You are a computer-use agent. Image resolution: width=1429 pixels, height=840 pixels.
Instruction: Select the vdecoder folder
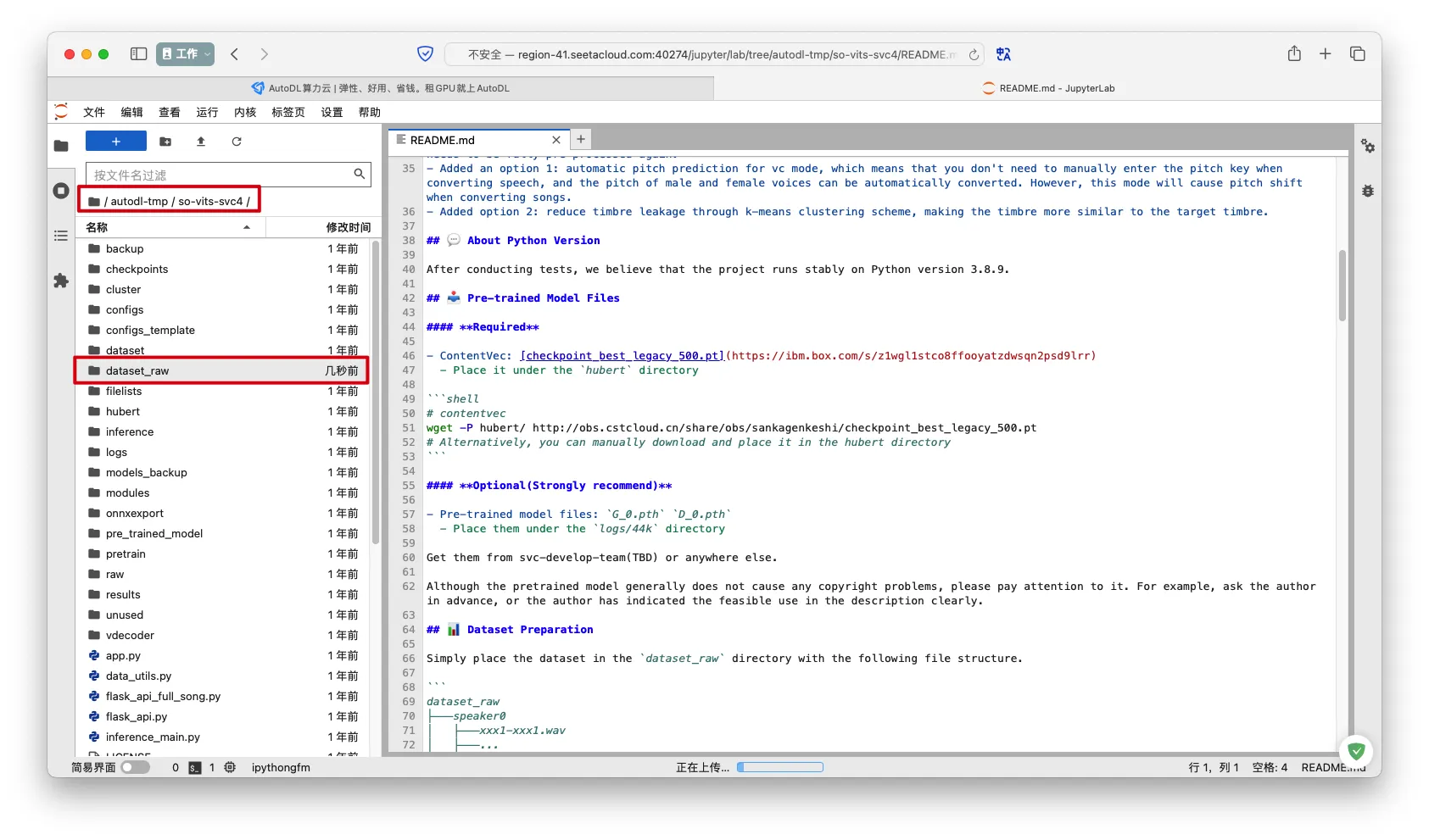tap(223, 636)
